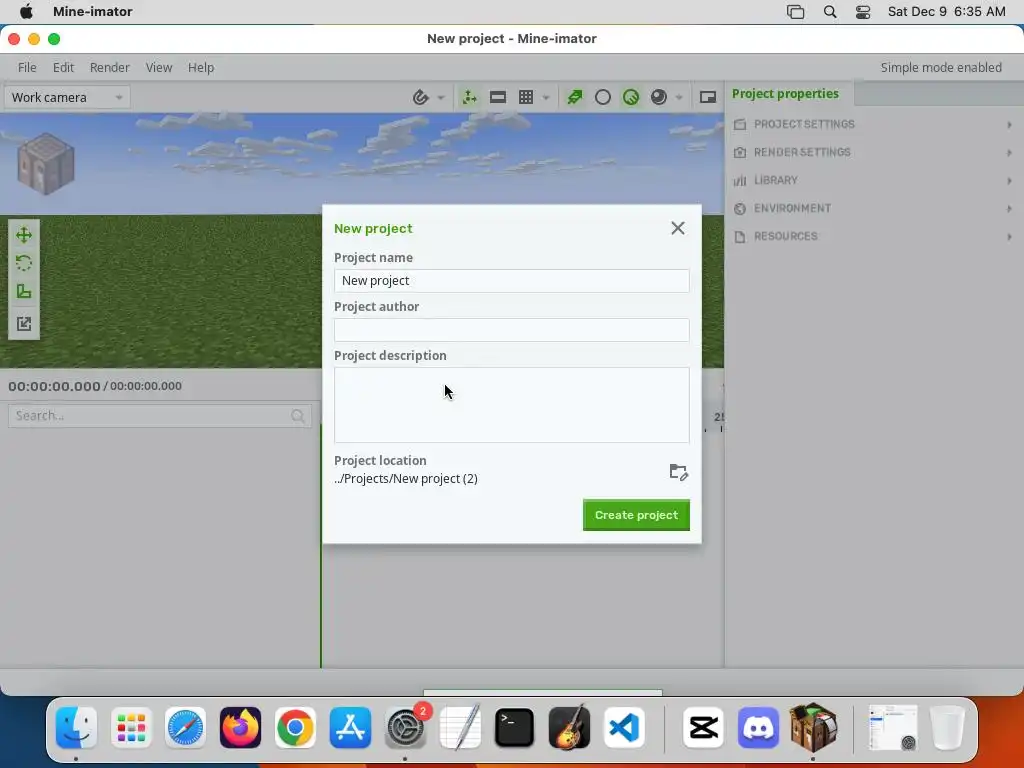
Task: Click the Environment globe icon
Action: click(x=740, y=208)
